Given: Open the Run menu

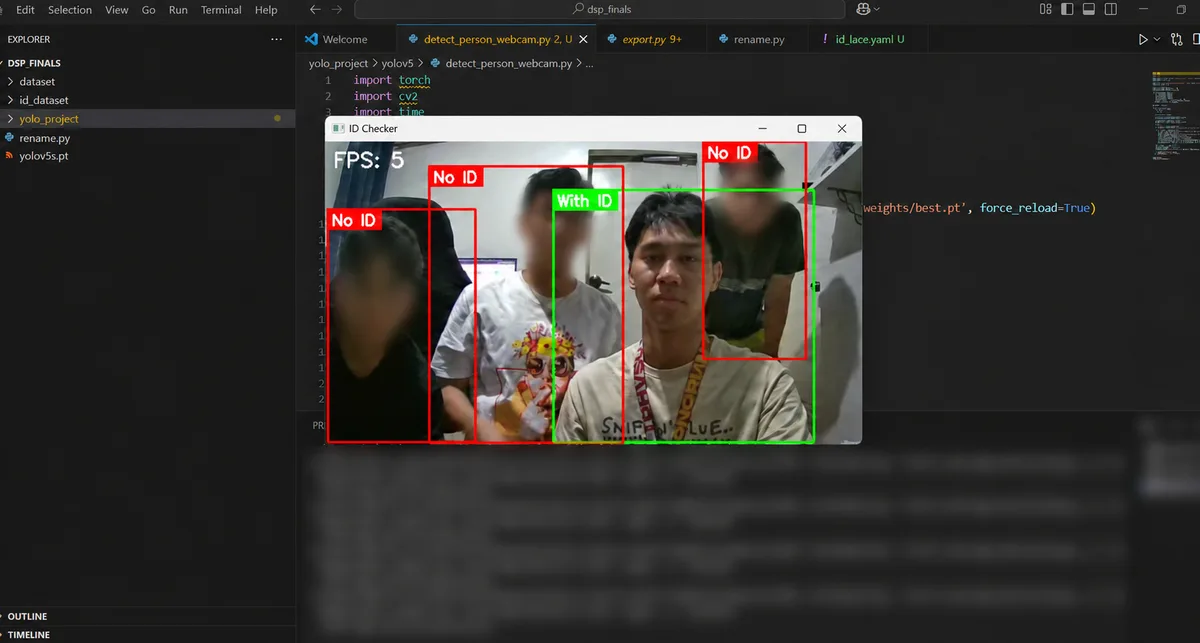Looking at the screenshot, I should coord(178,10).
